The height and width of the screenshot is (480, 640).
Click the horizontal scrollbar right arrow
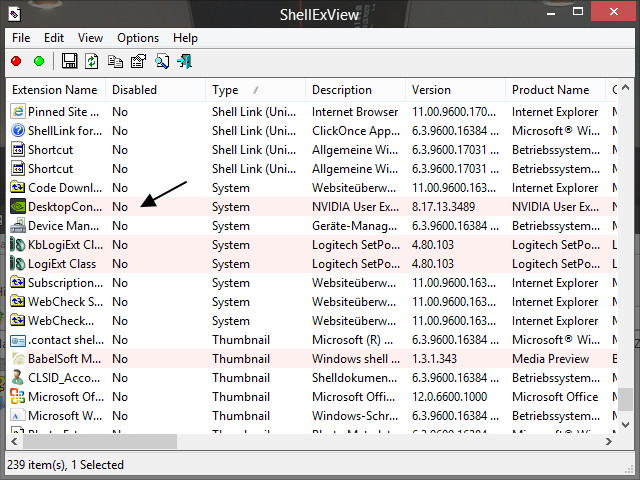(x=609, y=441)
